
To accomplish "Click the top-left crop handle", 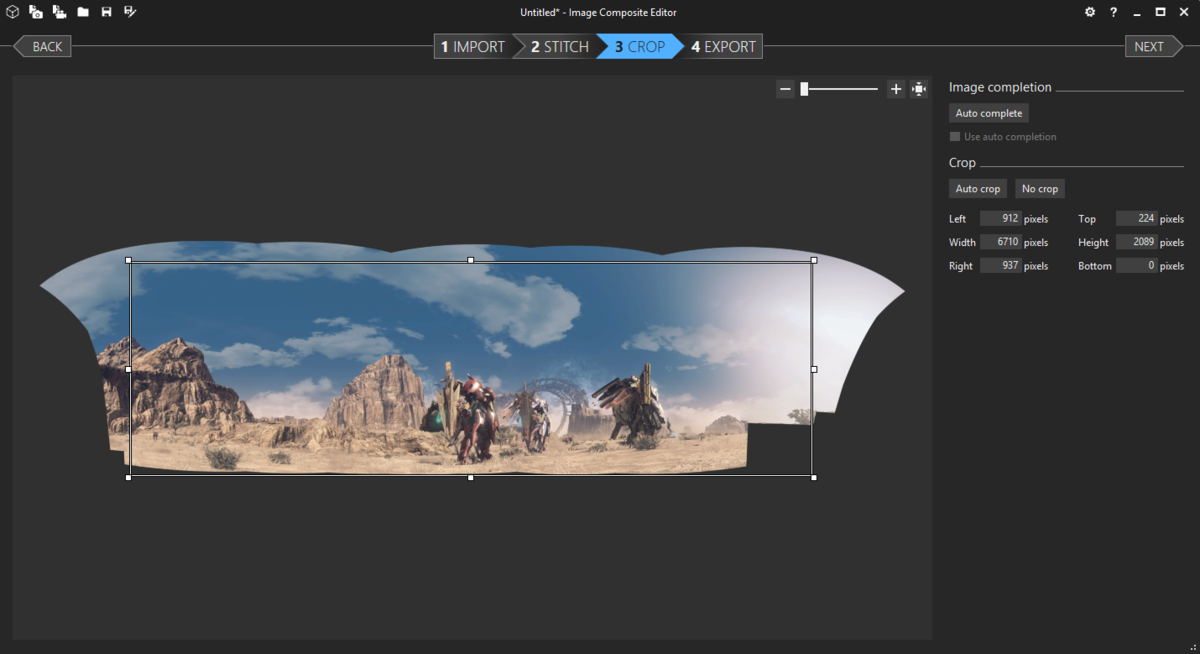I will click(129, 260).
